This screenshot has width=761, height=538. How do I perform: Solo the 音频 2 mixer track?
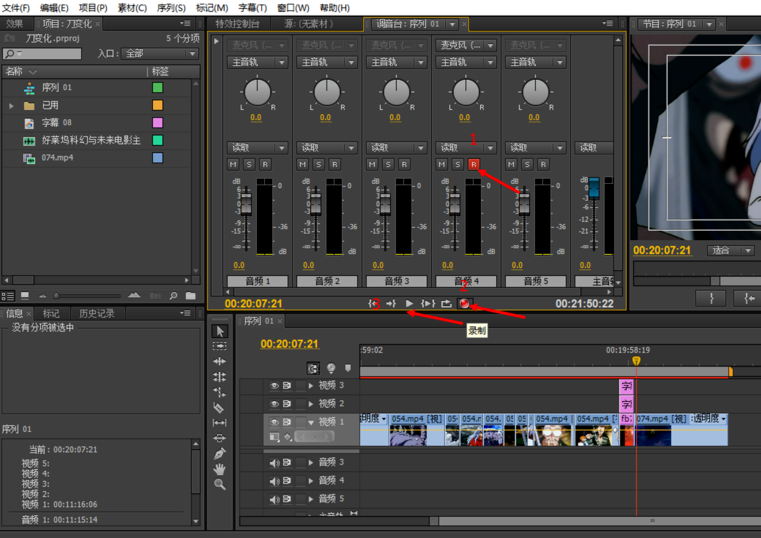[x=319, y=164]
